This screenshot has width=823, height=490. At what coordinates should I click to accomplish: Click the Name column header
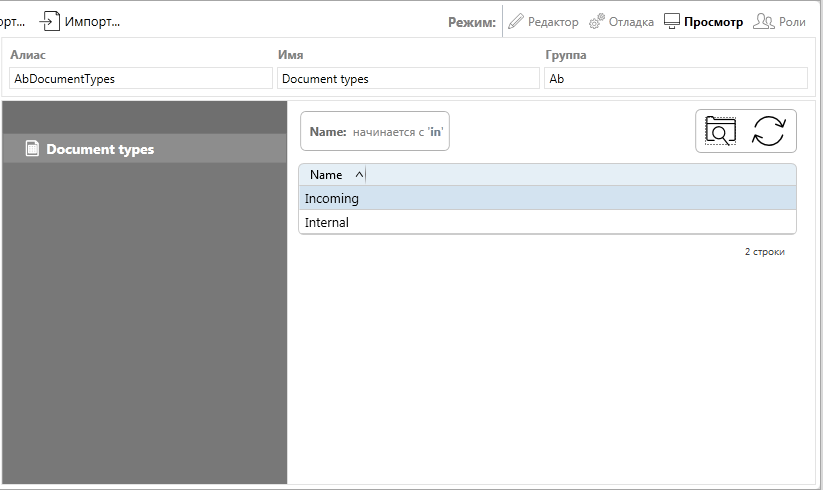coord(327,175)
